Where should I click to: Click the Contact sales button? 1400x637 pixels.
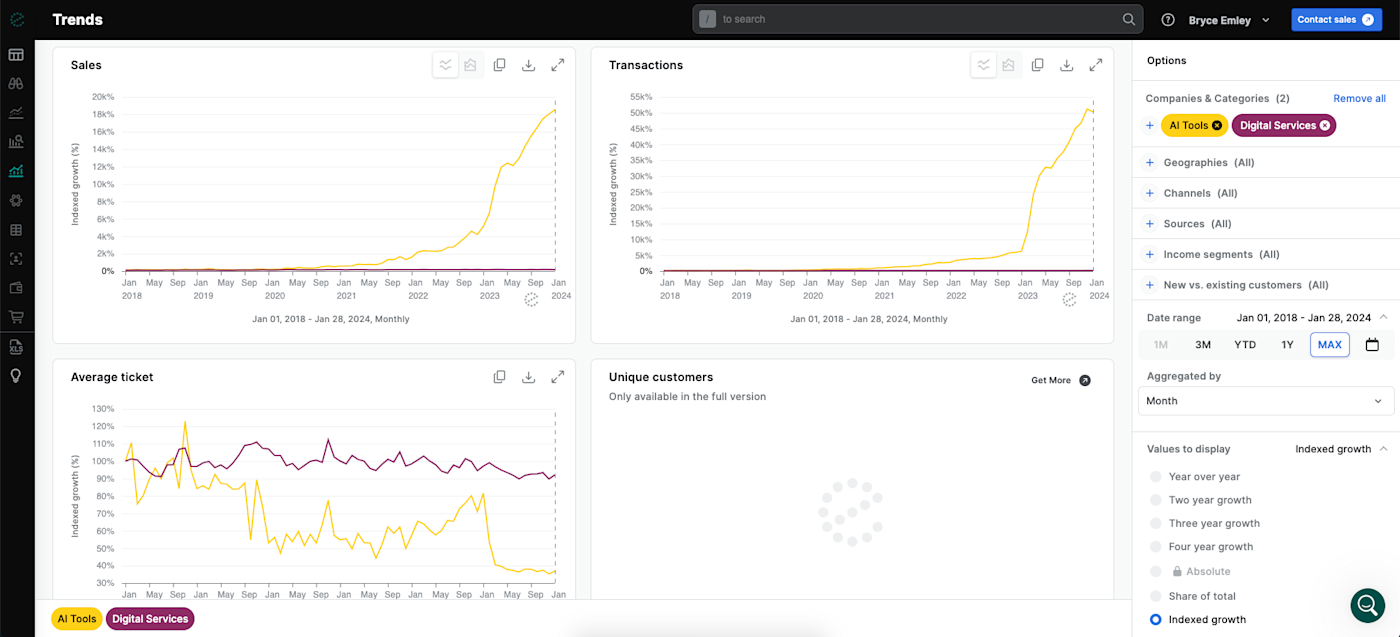click(1334, 20)
